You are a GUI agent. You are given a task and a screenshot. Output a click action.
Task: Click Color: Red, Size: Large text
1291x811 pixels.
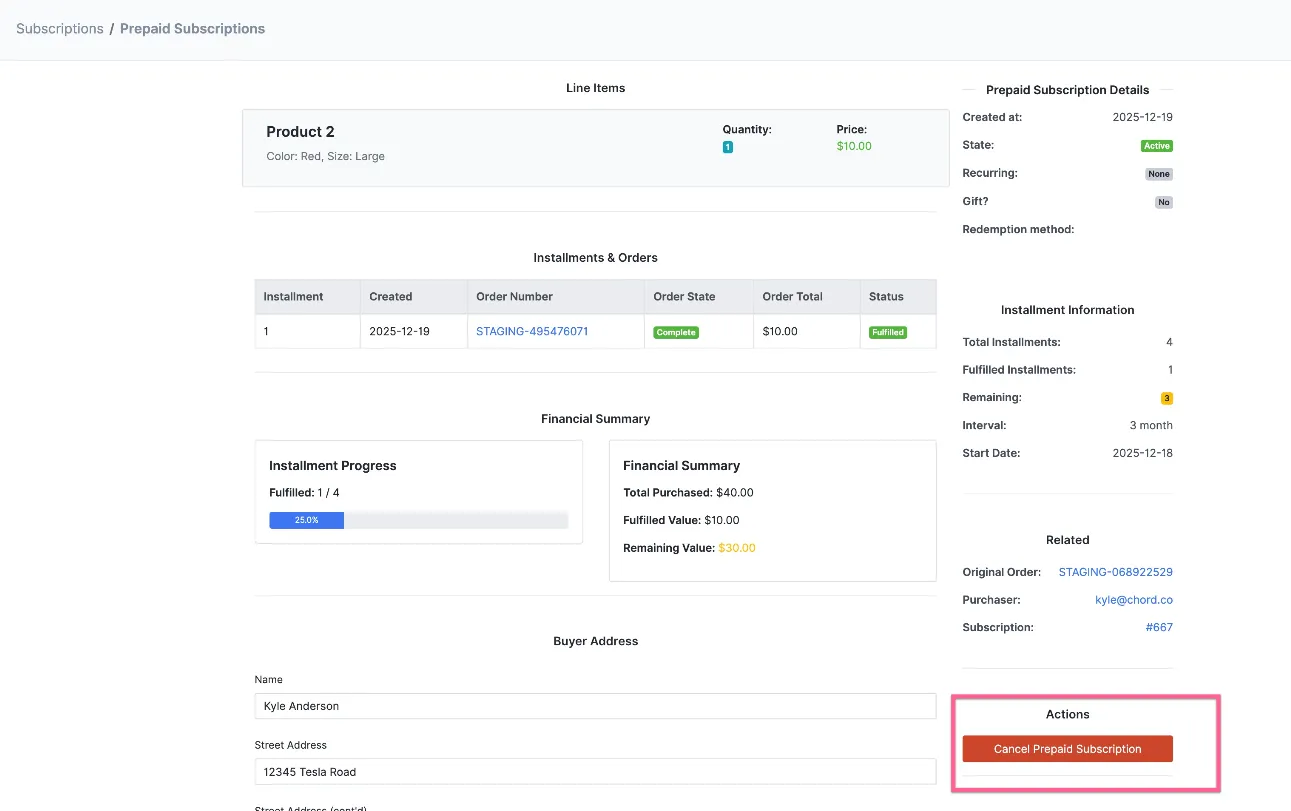point(325,156)
